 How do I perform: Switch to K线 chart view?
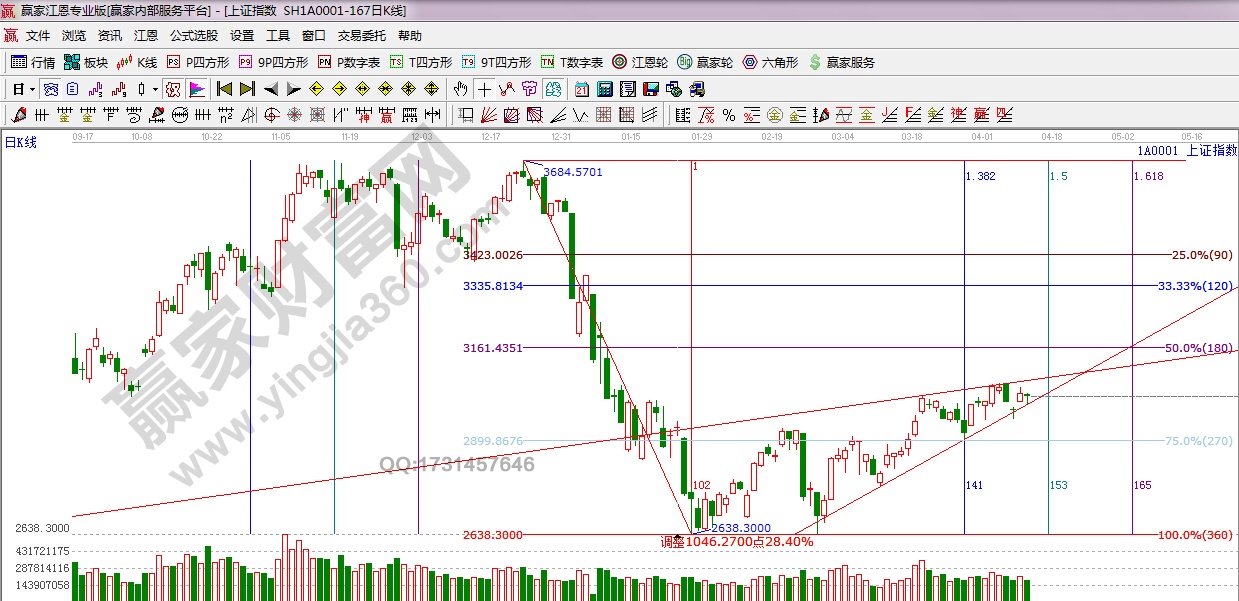click(x=137, y=62)
